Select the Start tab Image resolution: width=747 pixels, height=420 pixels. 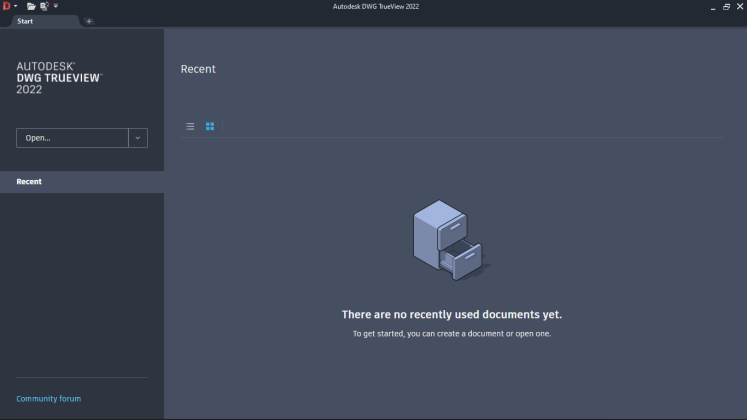click(x=45, y=21)
